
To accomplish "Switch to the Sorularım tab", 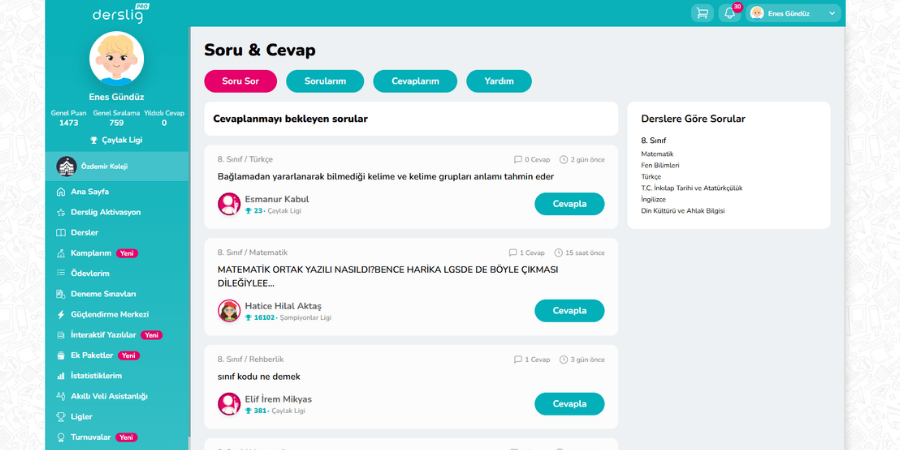I will (325, 81).
